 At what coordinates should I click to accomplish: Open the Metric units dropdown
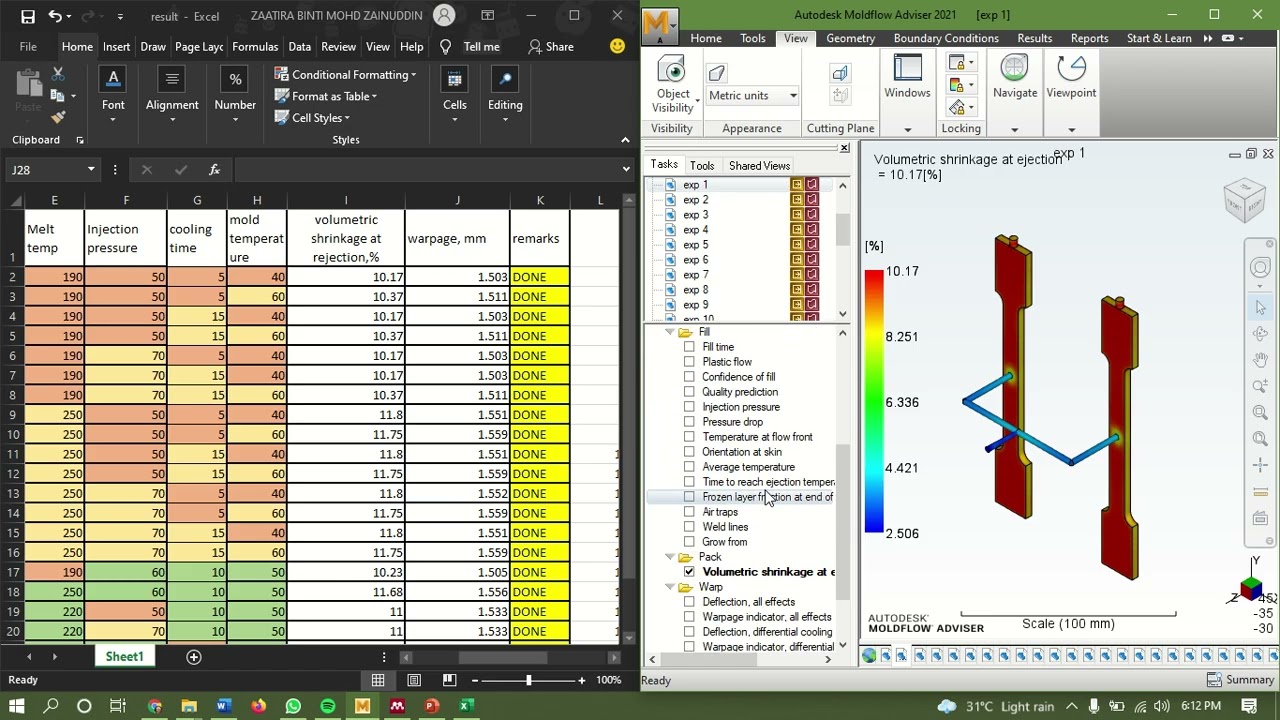pyautogui.click(x=793, y=96)
